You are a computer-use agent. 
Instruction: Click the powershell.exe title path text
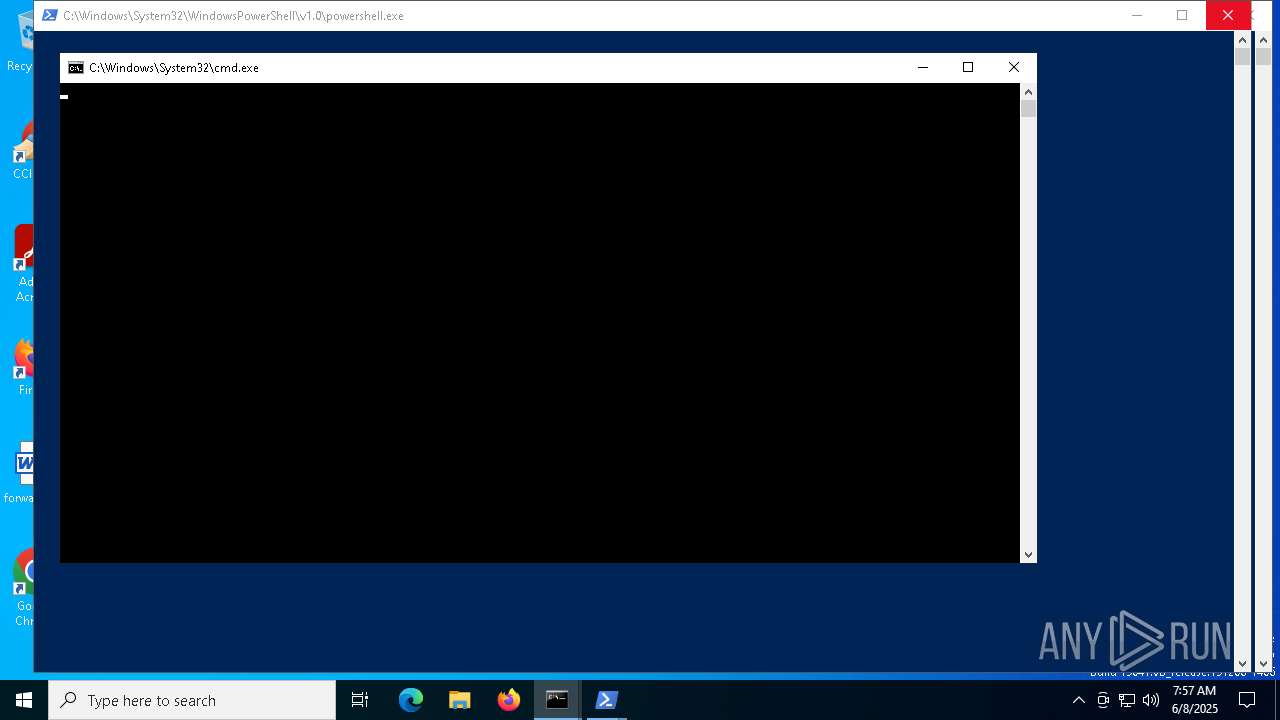click(x=234, y=16)
